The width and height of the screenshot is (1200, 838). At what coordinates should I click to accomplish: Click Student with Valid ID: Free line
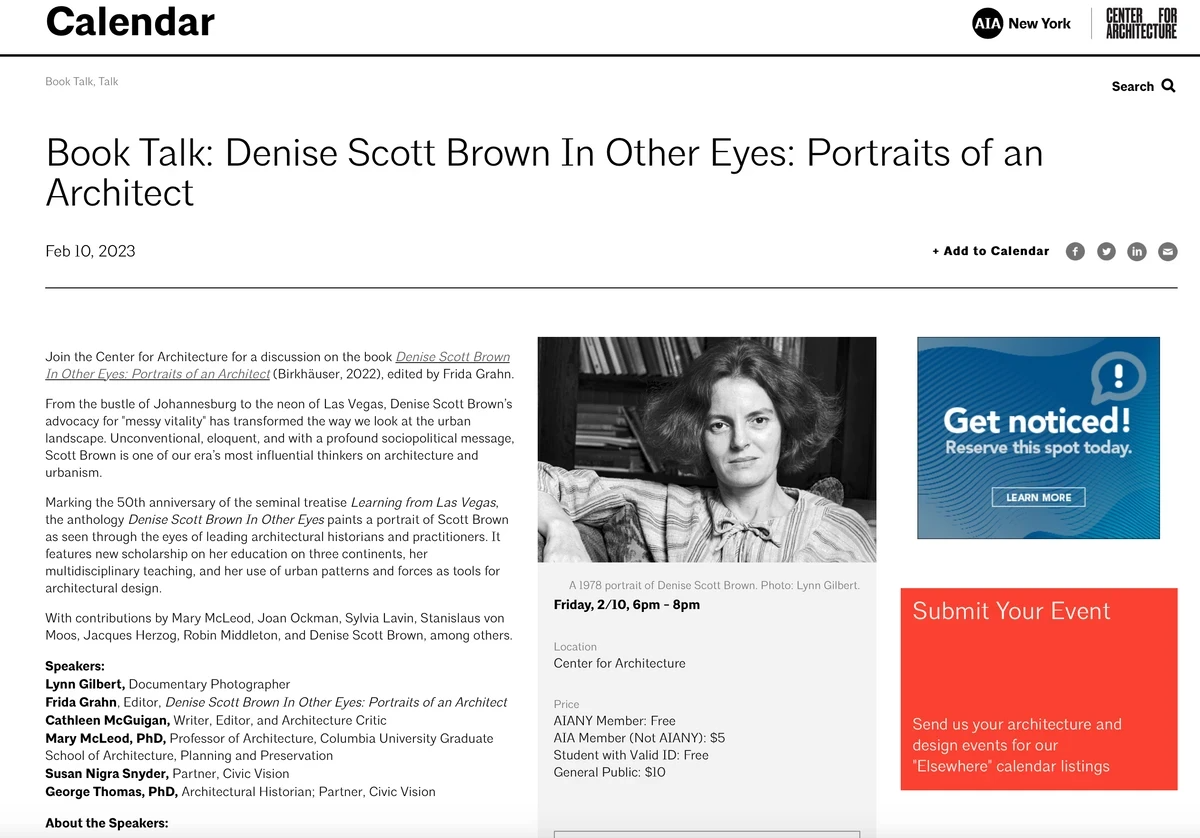coord(631,755)
